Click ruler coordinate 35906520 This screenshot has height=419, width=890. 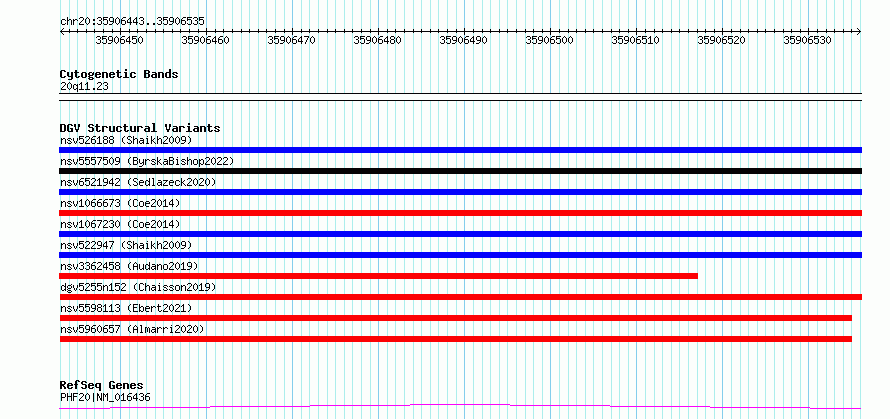(721, 40)
